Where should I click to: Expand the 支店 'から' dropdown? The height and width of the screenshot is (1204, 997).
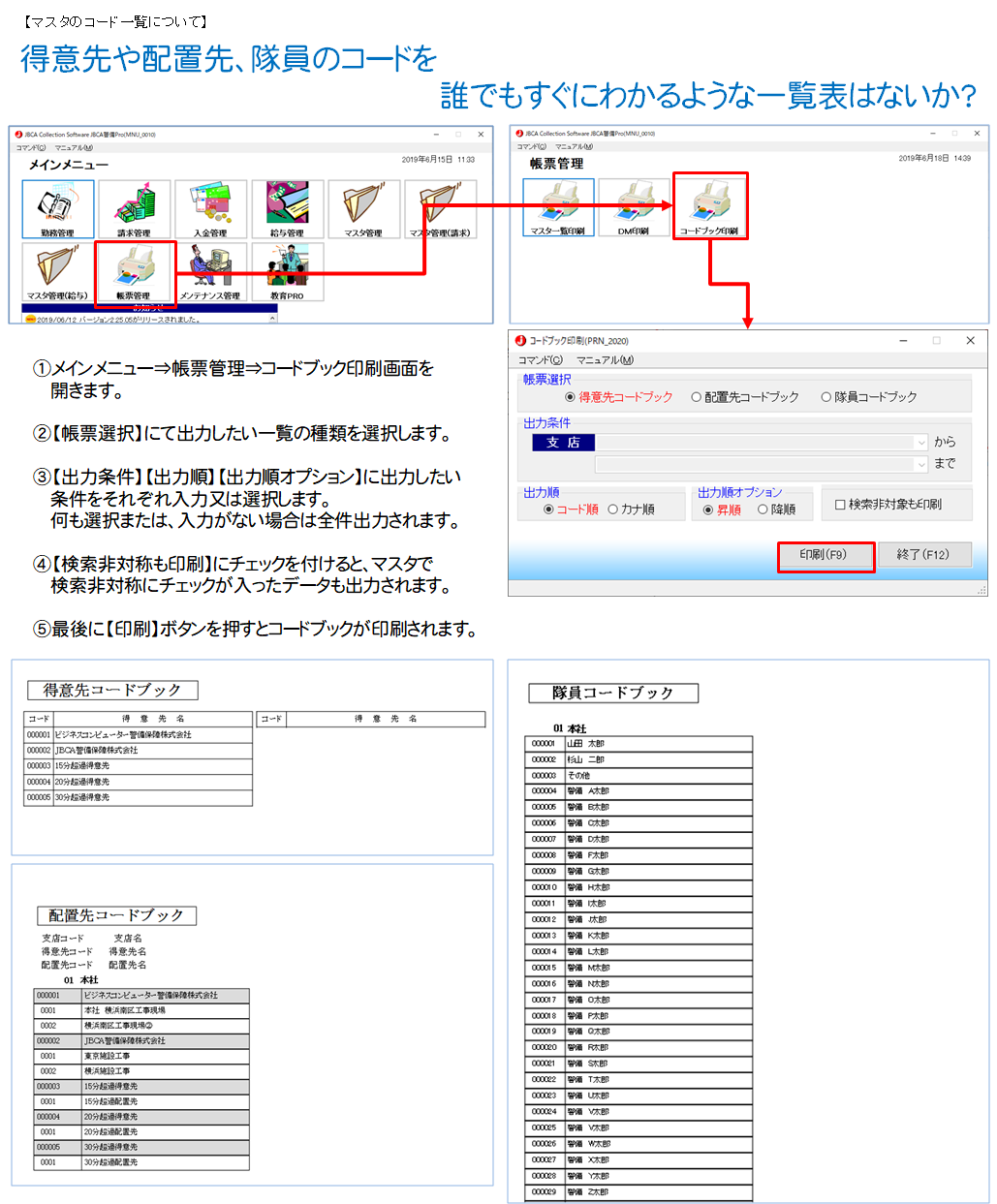click(x=920, y=443)
